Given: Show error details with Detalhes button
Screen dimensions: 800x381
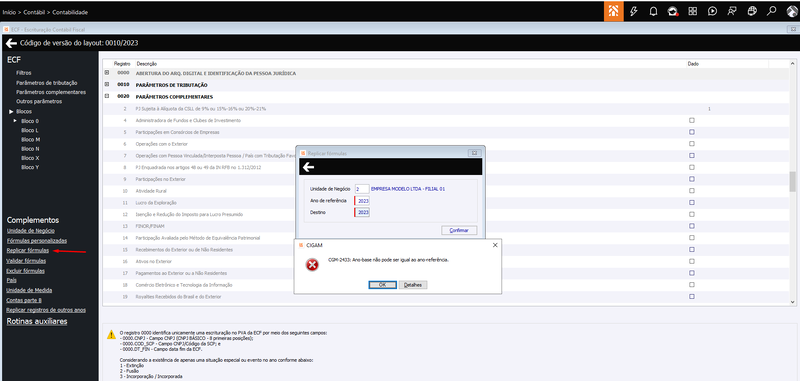Looking at the screenshot, I should tap(413, 285).
